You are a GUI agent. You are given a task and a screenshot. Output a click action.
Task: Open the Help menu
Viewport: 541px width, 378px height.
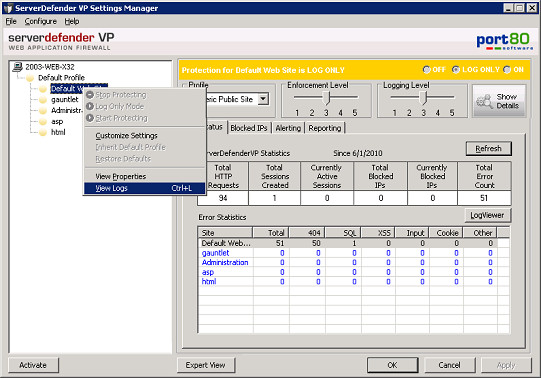pos(72,21)
